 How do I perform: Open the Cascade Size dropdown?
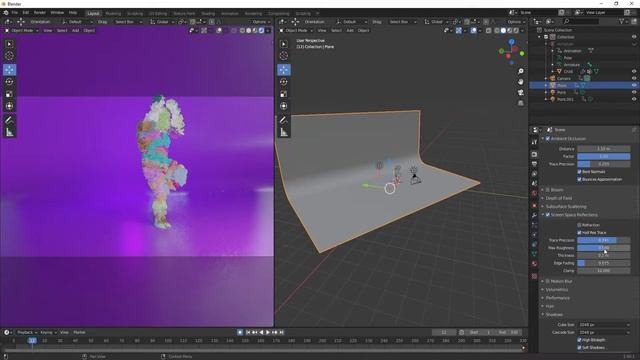point(604,333)
